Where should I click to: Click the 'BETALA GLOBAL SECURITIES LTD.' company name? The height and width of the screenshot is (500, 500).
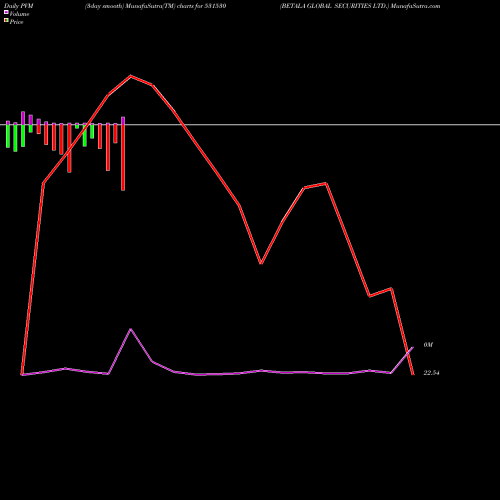click(334, 6)
